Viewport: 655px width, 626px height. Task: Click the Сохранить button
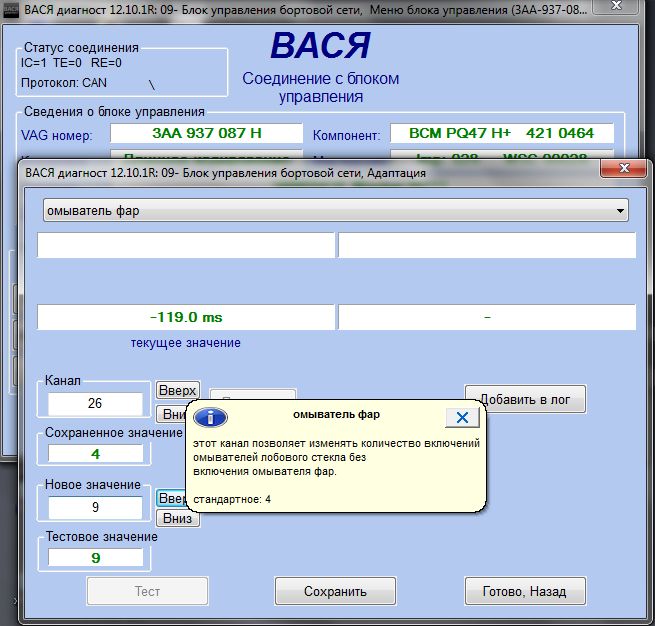(335, 591)
